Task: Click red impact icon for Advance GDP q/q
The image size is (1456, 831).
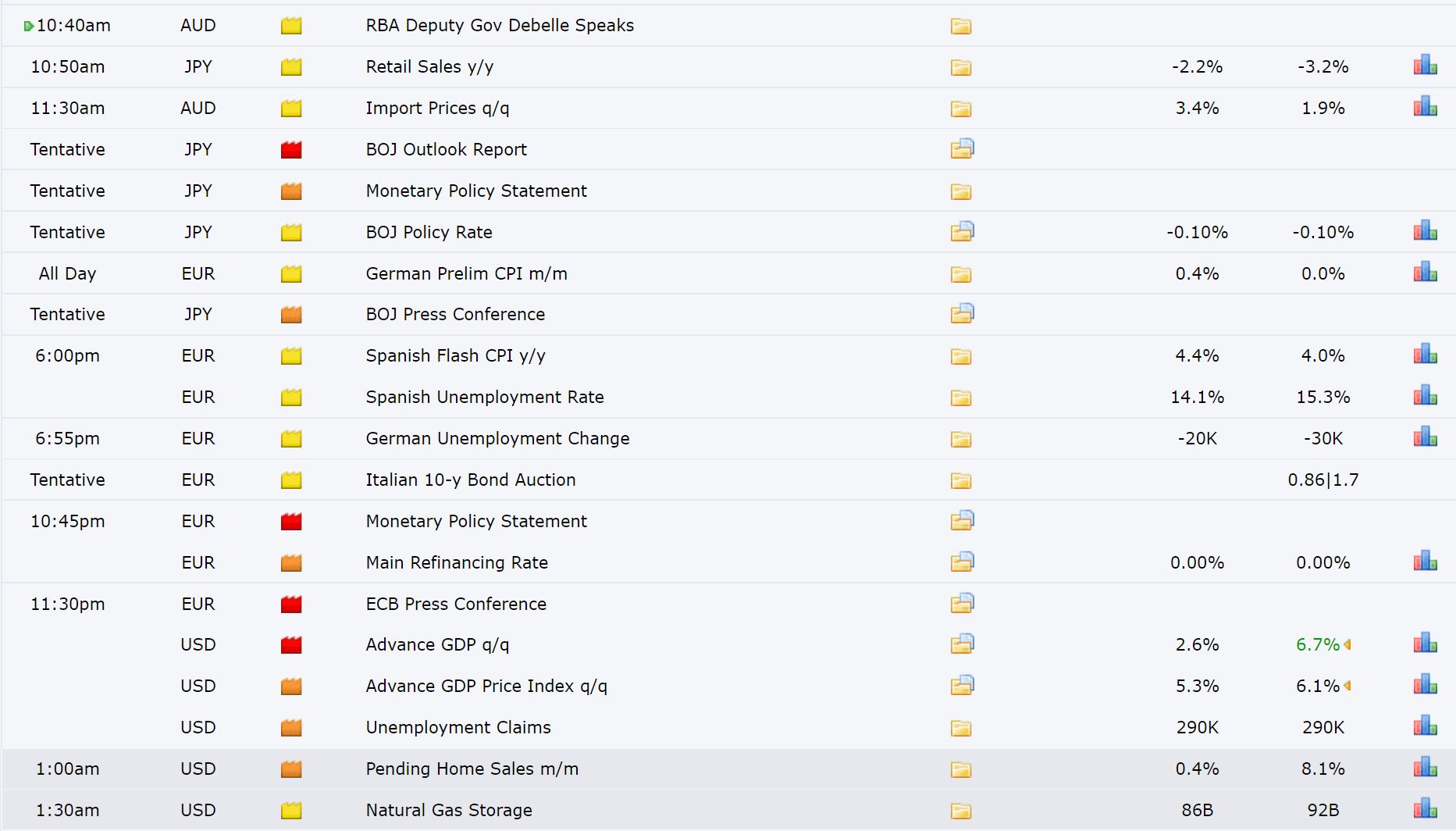Action: point(291,644)
